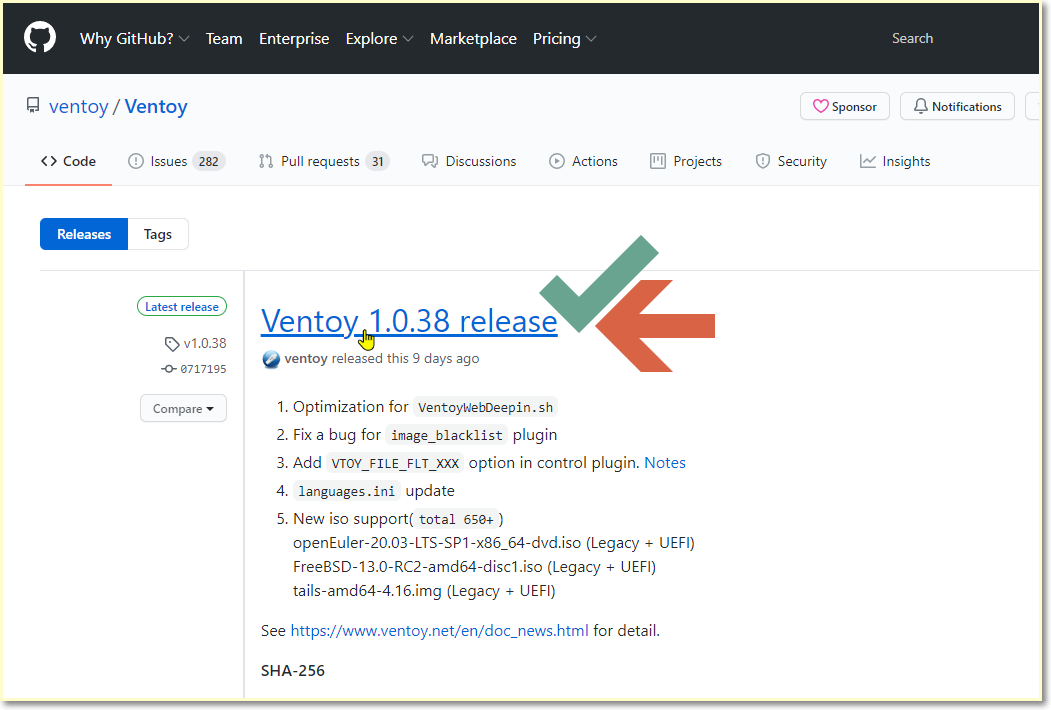Open the Insights tab
Viewport: 1051px width, 710px height.
(x=895, y=162)
